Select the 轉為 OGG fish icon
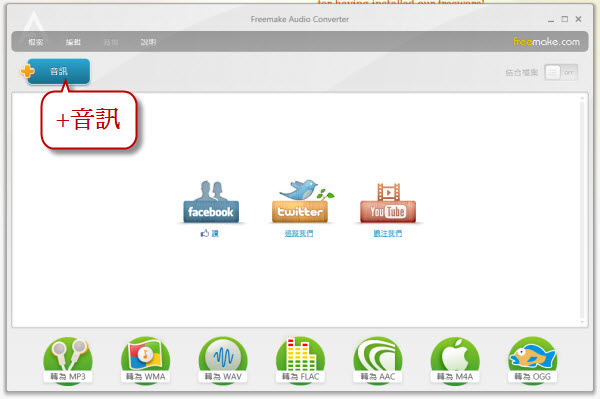600x399 pixels. point(533,360)
